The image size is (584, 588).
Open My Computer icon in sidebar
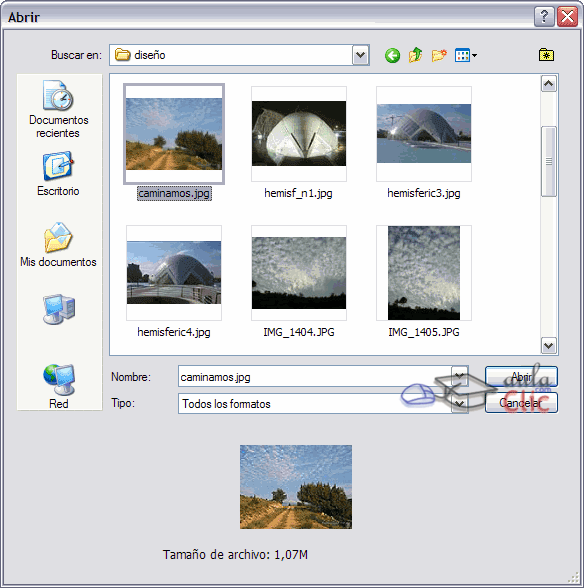tap(59, 309)
